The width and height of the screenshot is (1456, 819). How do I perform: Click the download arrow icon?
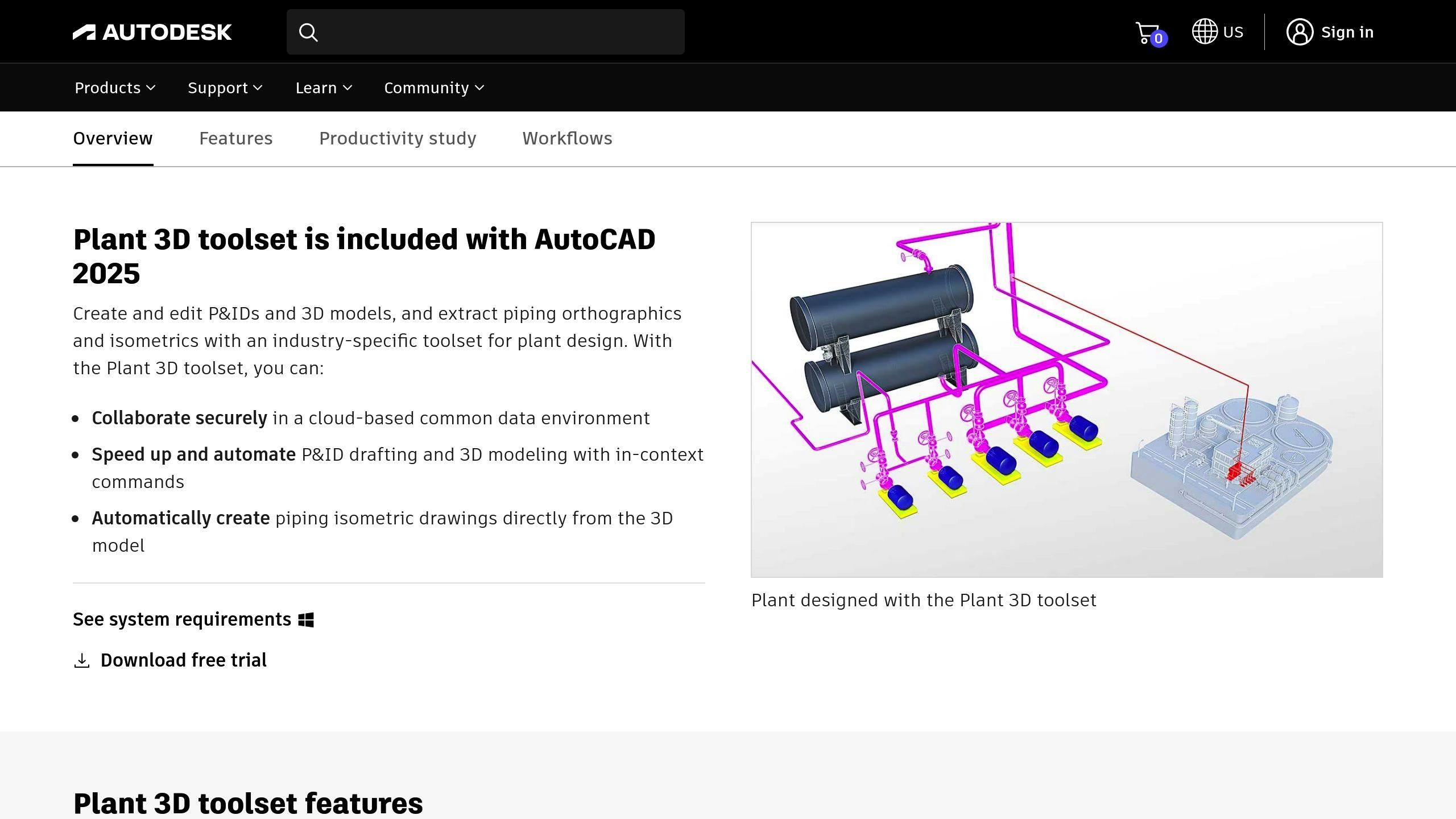82,661
